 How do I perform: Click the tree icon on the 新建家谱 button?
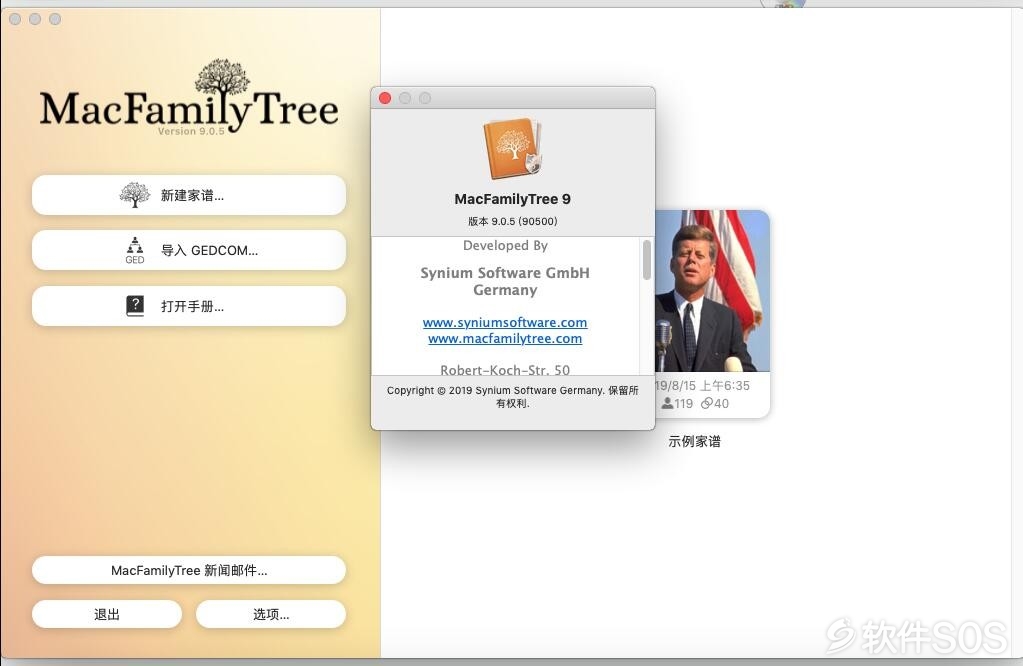click(x=134, y=195)
